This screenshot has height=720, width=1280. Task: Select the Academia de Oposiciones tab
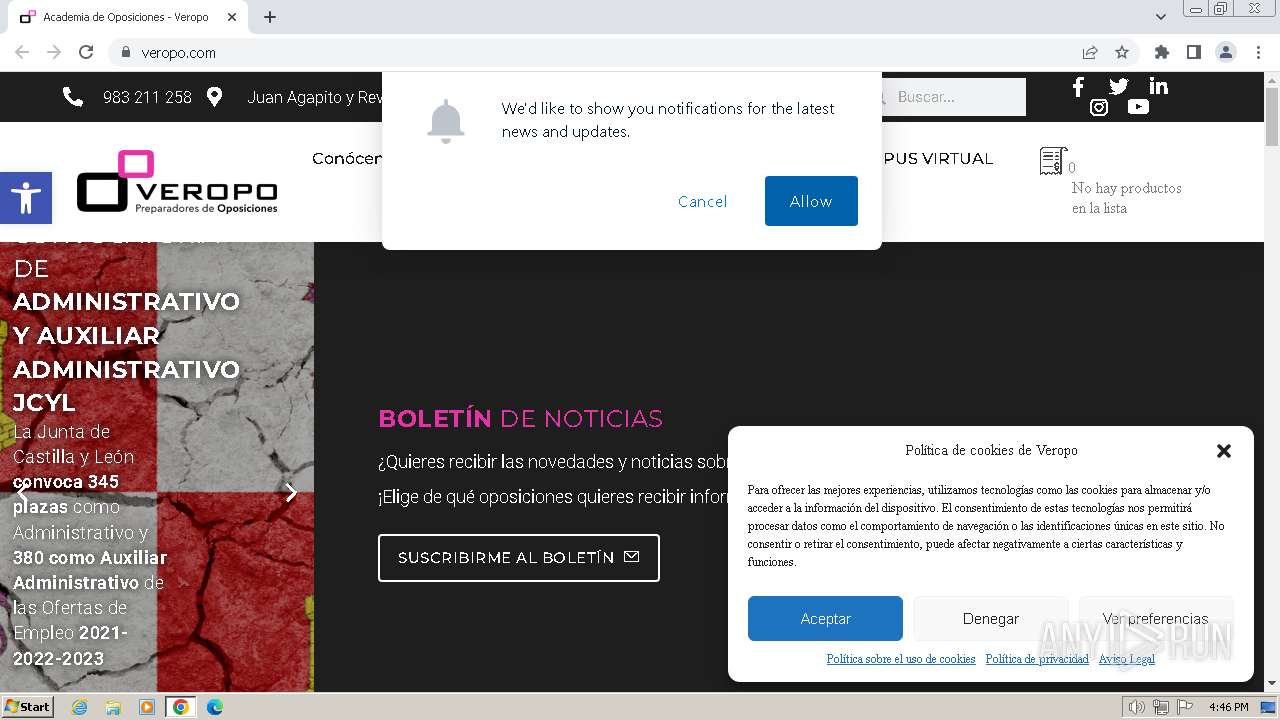coord(130,17)
